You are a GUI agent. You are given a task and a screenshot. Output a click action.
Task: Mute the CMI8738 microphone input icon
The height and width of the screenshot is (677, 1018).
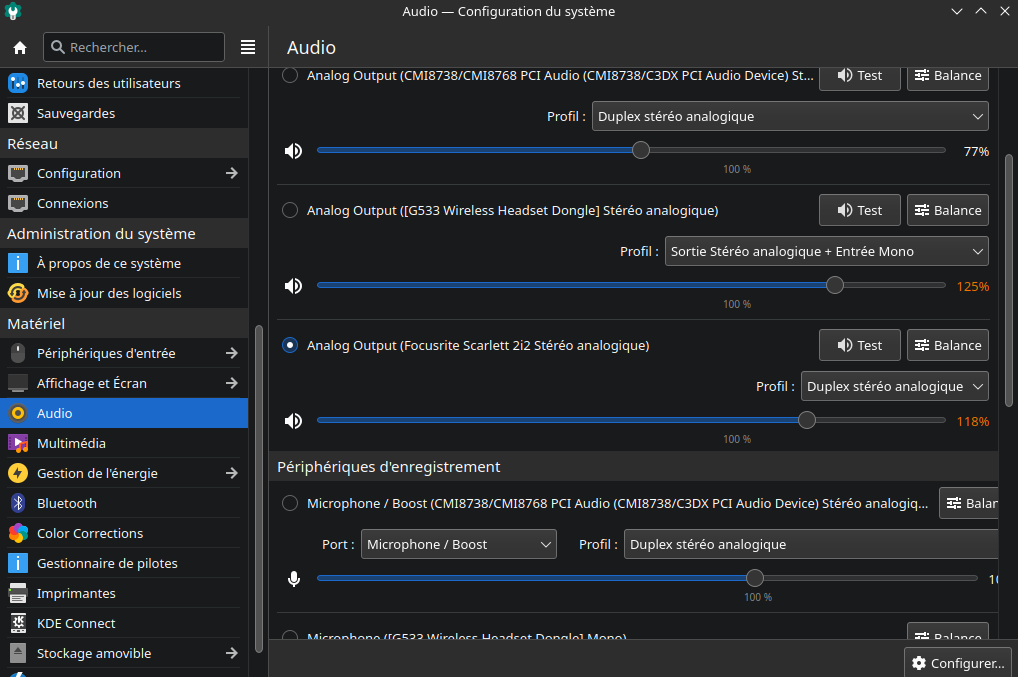point(293,579)
